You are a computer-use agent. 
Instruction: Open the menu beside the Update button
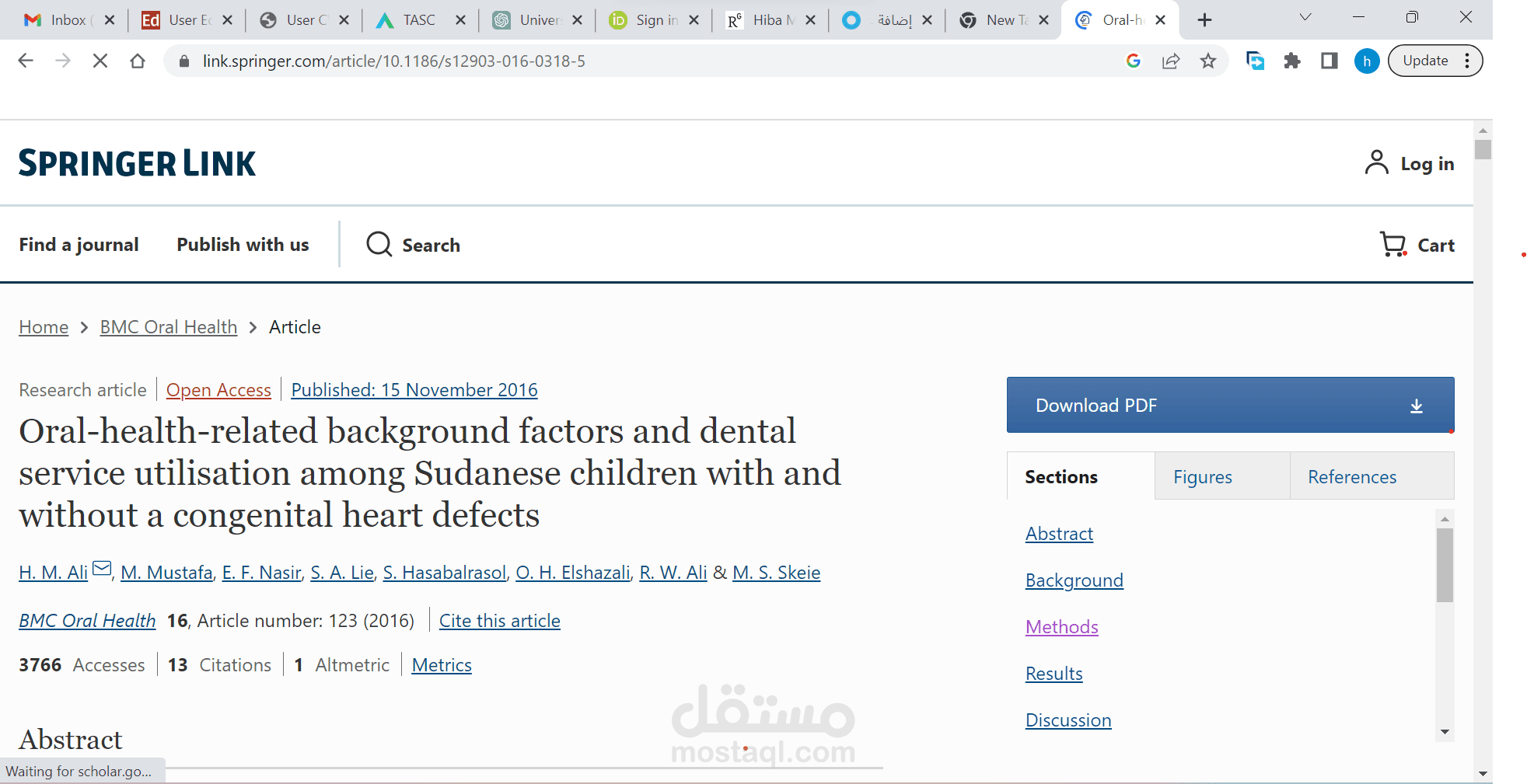pos(1466,60)
